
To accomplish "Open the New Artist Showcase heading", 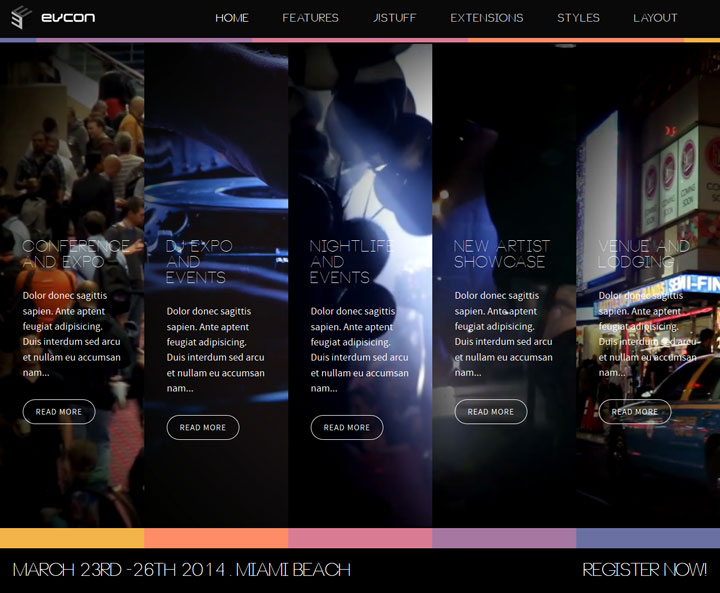I will (502, 254).
